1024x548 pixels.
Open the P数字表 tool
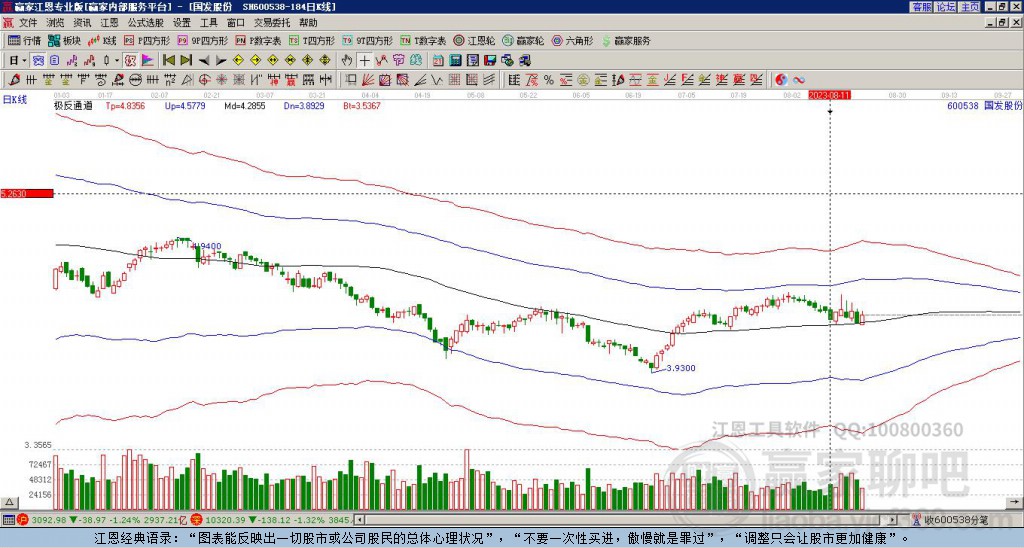258,40
